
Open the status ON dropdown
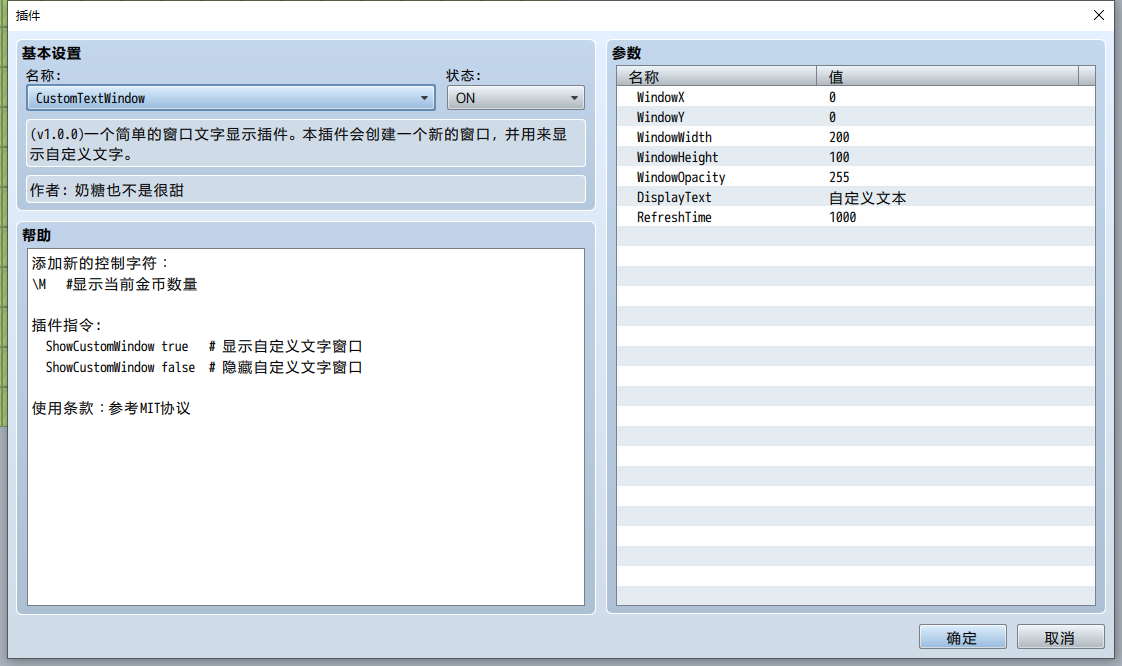515,98
